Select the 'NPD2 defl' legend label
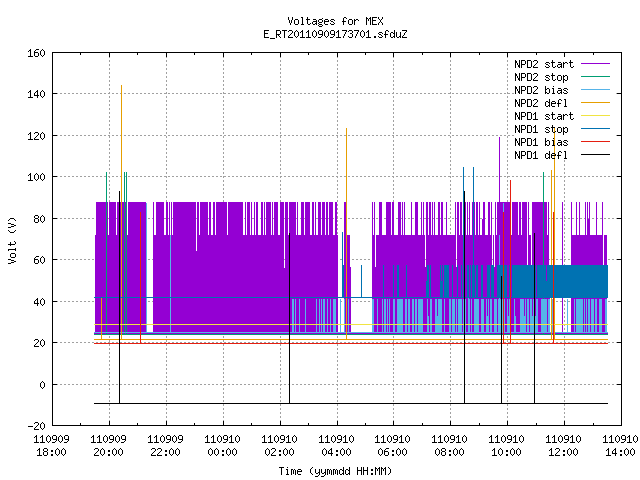Screen dimensions: 640x480 tap(541, 103)
